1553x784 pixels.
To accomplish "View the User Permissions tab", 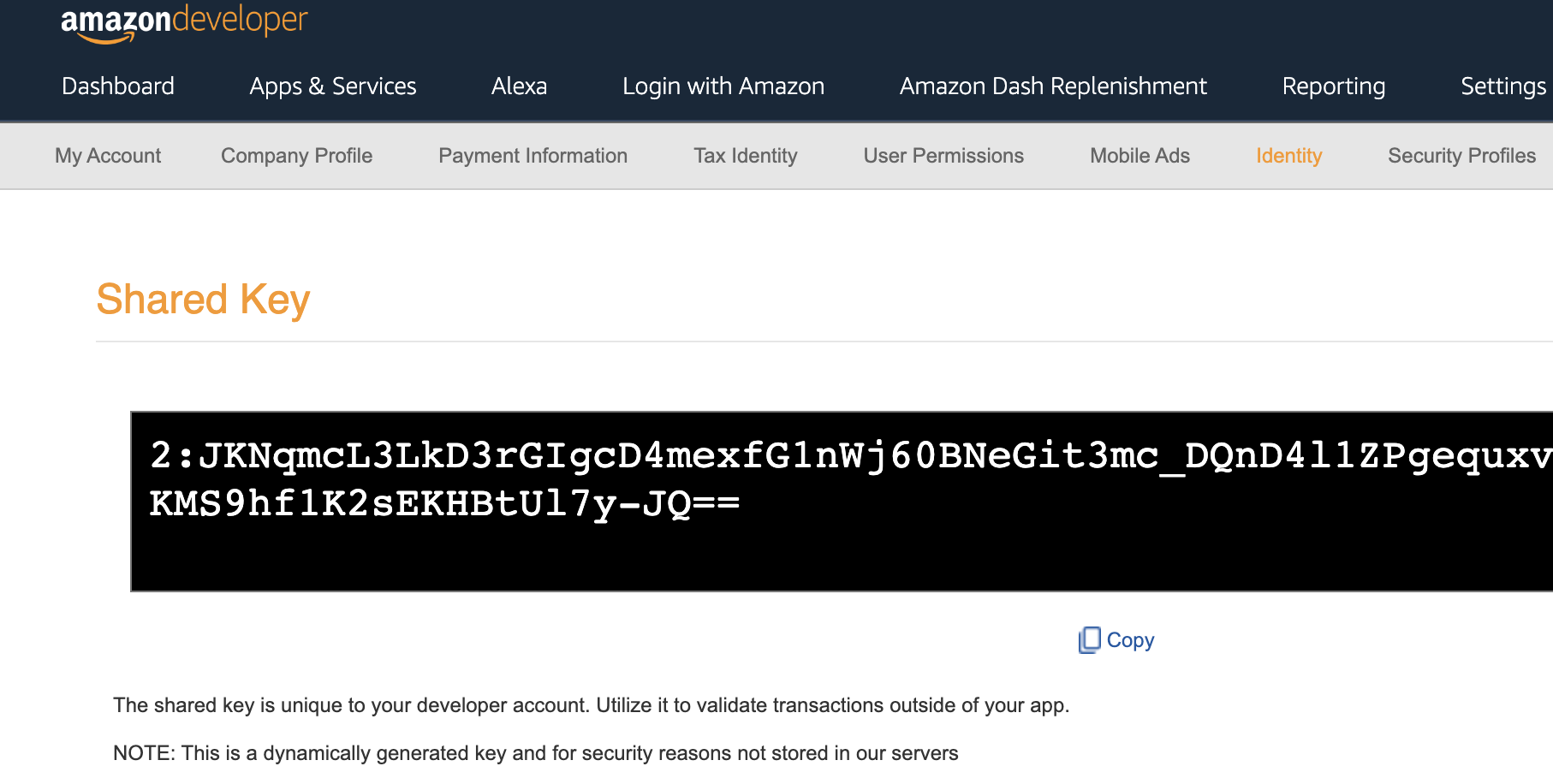I will 943,155.
